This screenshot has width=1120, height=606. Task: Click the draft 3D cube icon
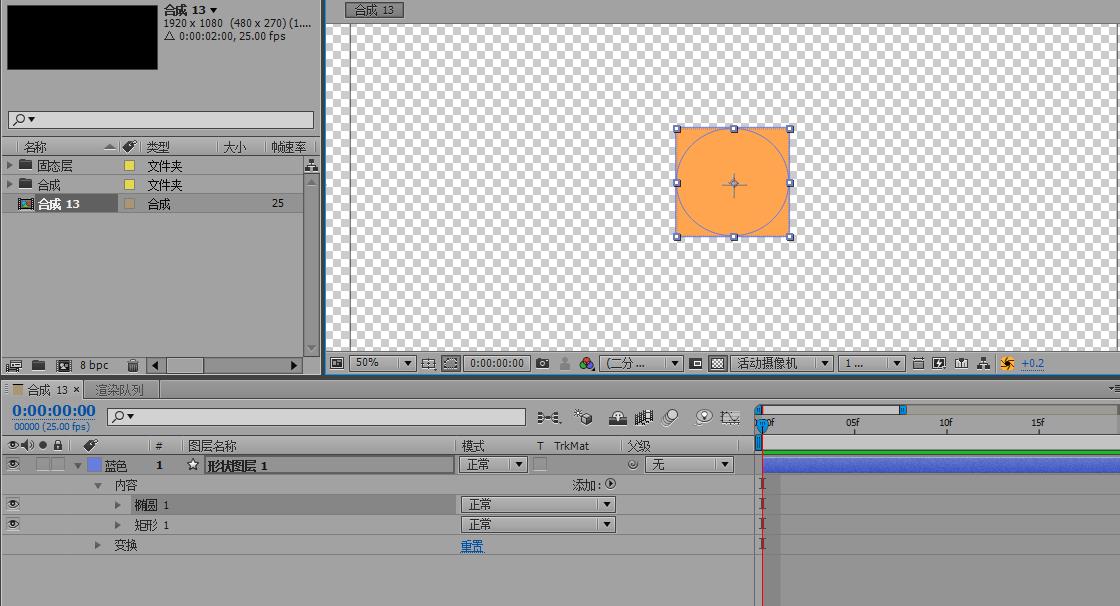[585, 417]
